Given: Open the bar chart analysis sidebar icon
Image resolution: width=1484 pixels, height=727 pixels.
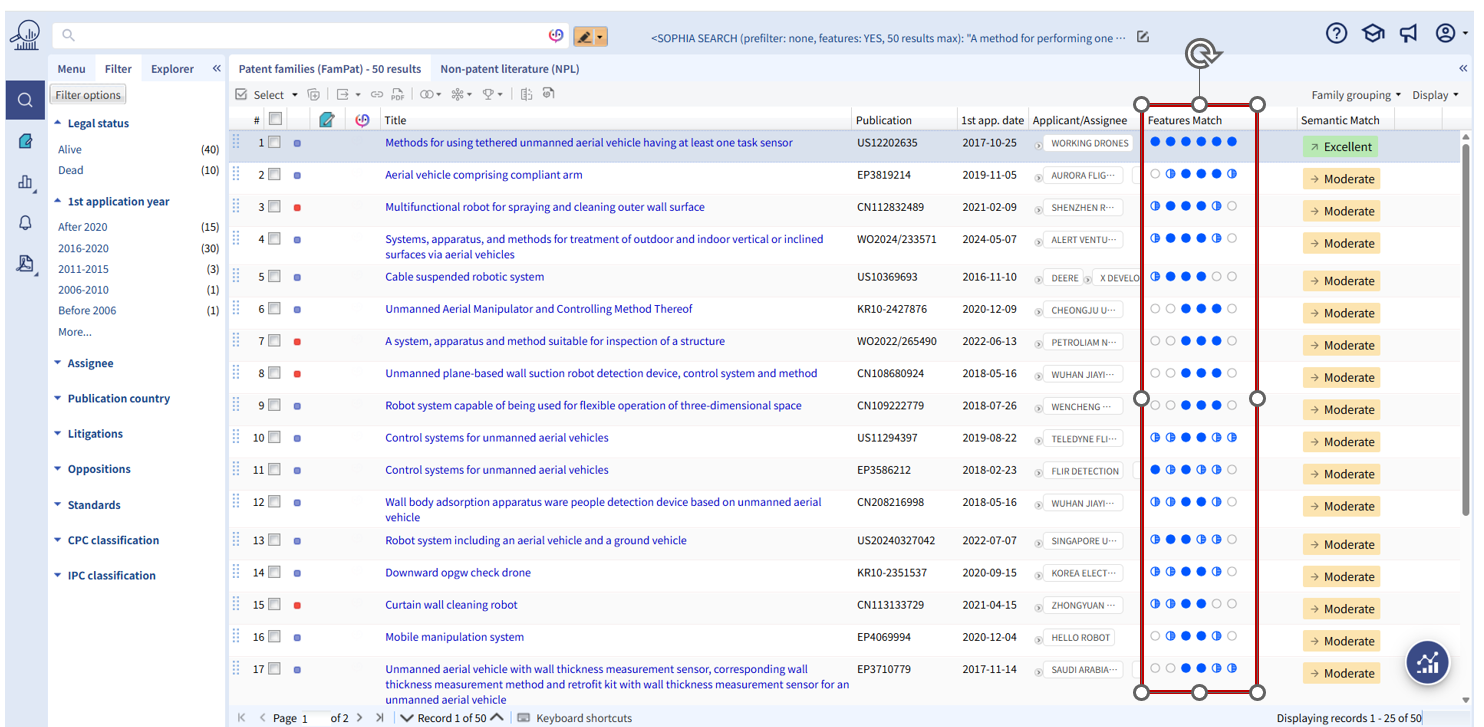Looking at the screenshot, I should 25,182.
